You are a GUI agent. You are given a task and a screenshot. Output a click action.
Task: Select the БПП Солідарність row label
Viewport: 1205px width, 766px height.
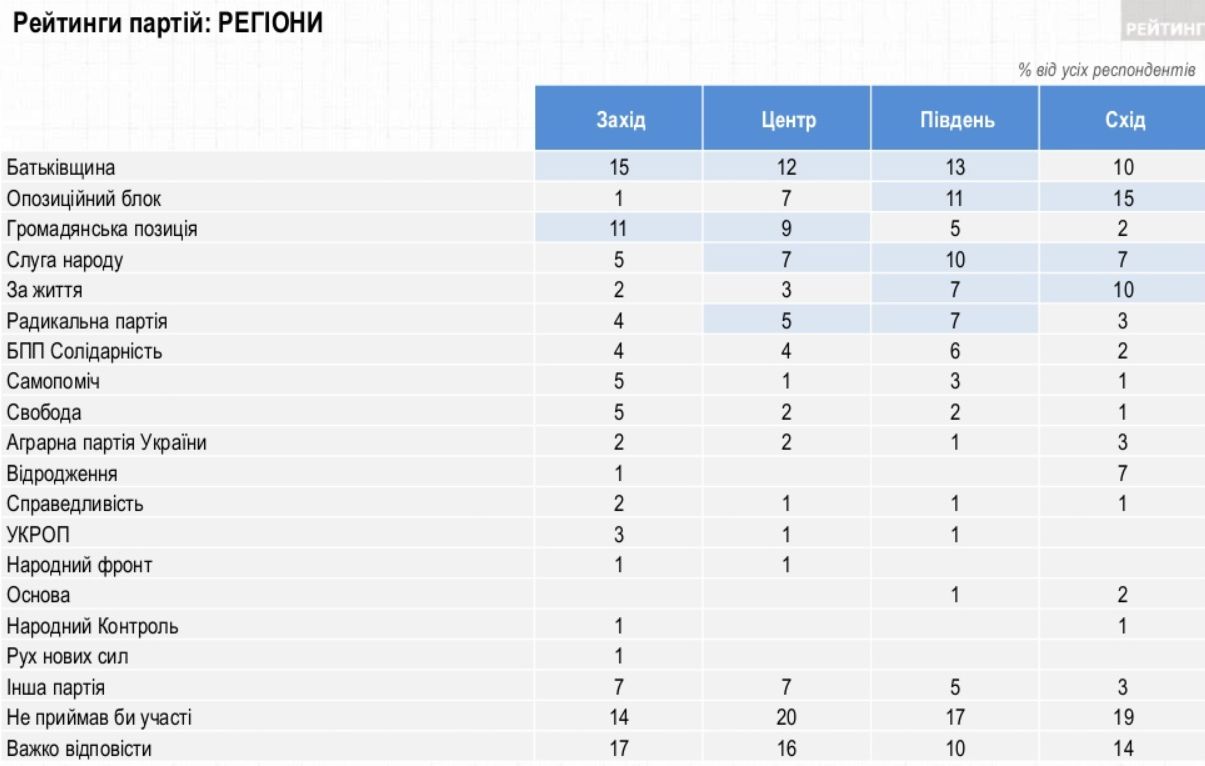pyautogui.click(x=84, y=352)
